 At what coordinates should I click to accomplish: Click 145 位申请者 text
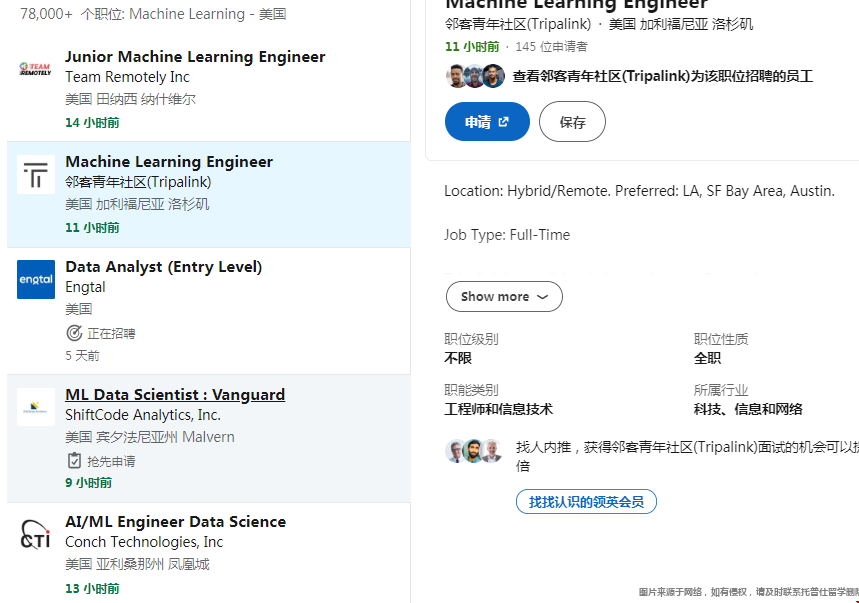(551, 47)
